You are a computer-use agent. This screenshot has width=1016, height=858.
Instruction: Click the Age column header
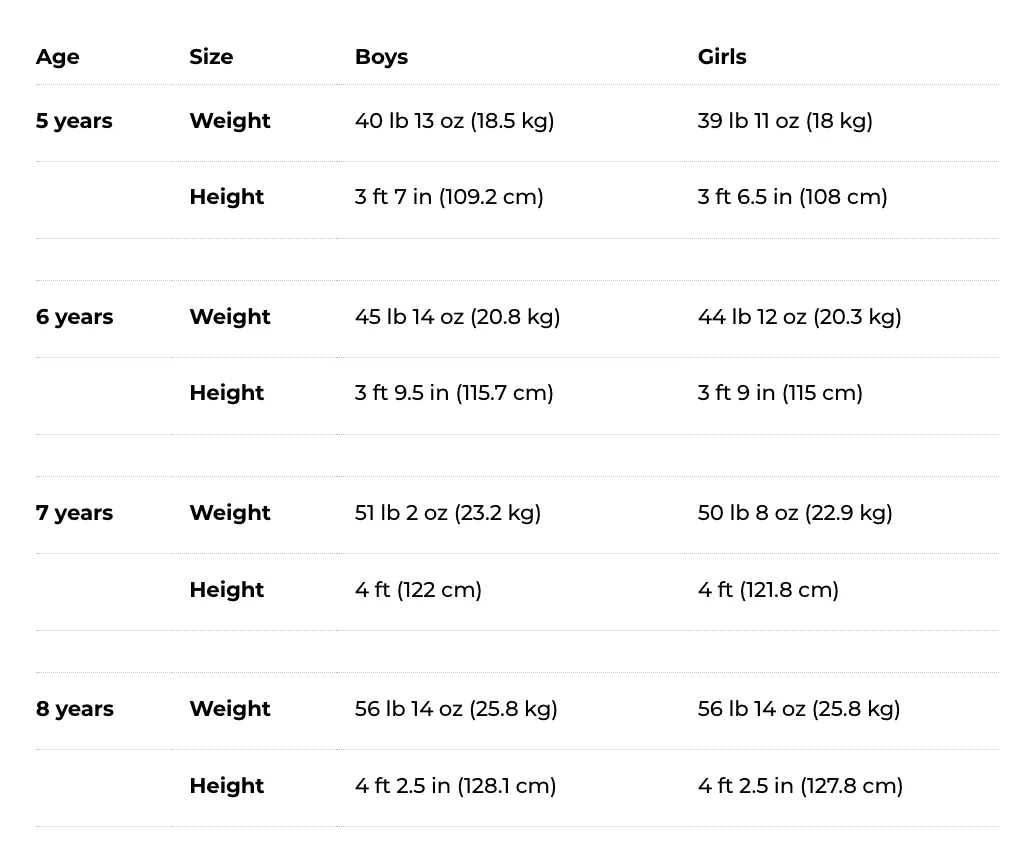(x=58, y=57)
